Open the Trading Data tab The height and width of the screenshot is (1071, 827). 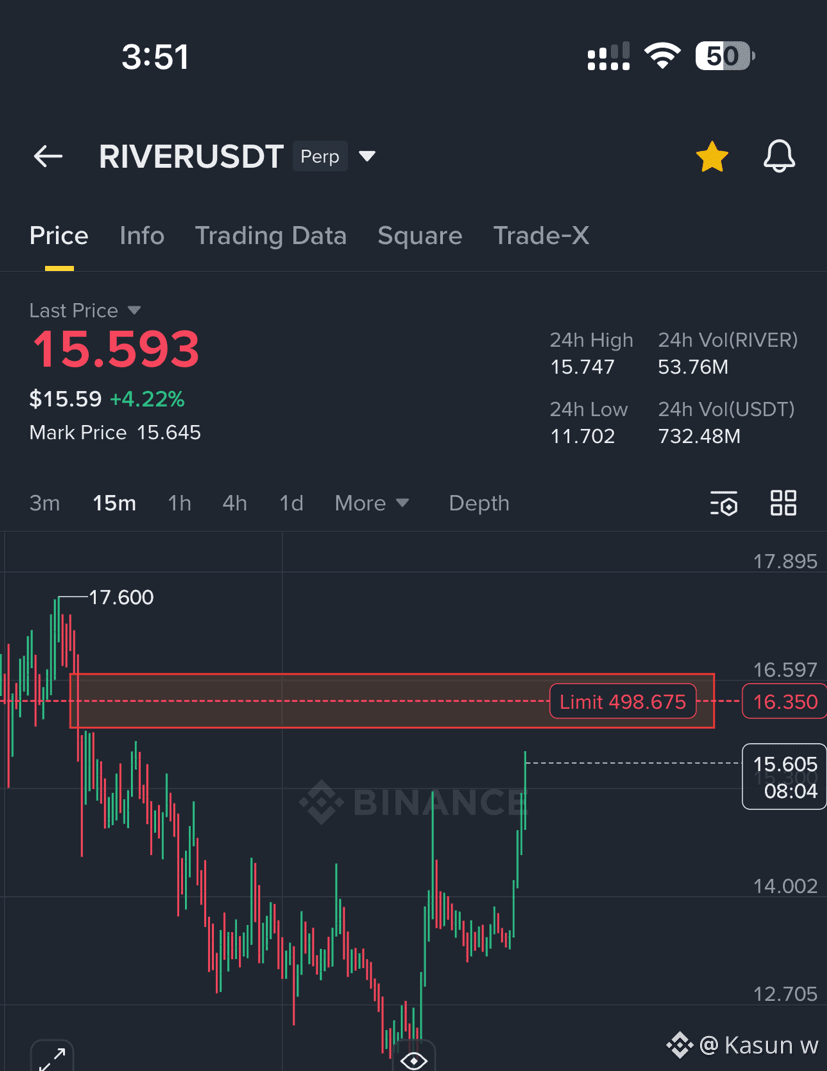point(271,236)
